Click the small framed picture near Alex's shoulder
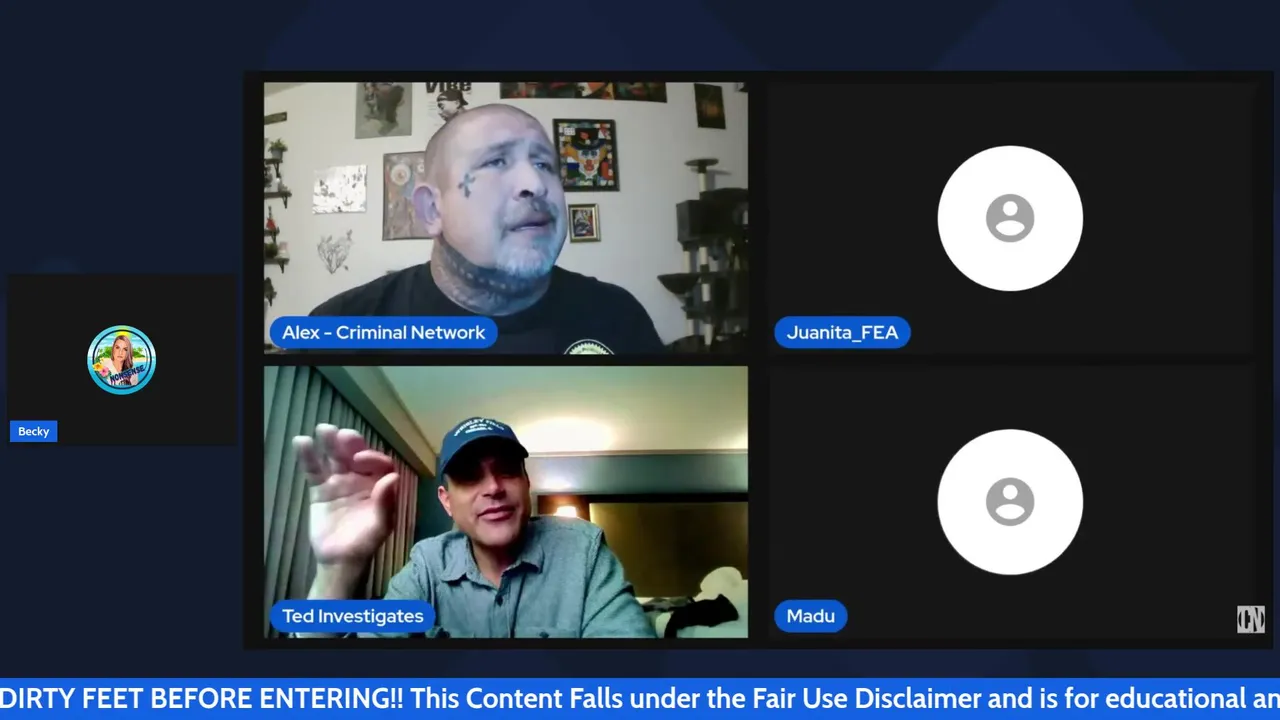 pyautogui.click(x=583, y=222)
